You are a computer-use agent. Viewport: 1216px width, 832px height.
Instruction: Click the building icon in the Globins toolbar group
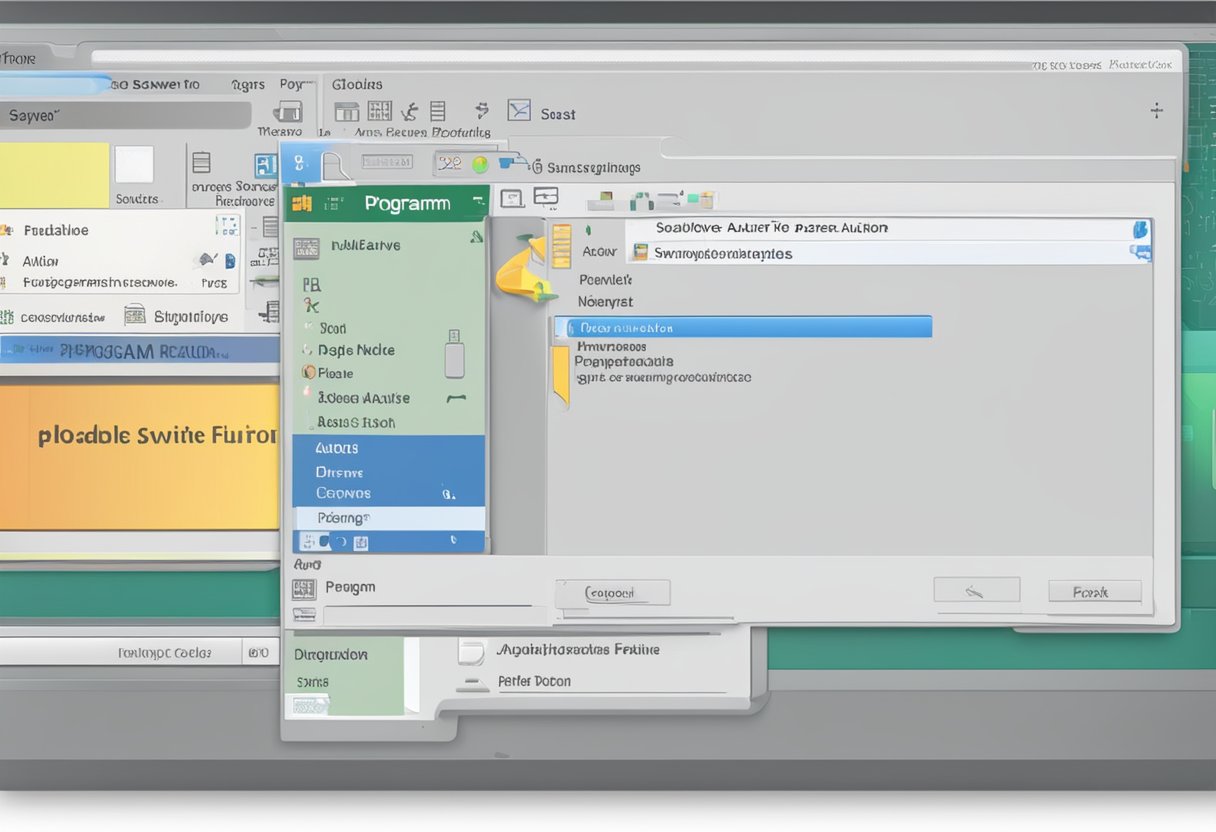[x=346, y=112]
